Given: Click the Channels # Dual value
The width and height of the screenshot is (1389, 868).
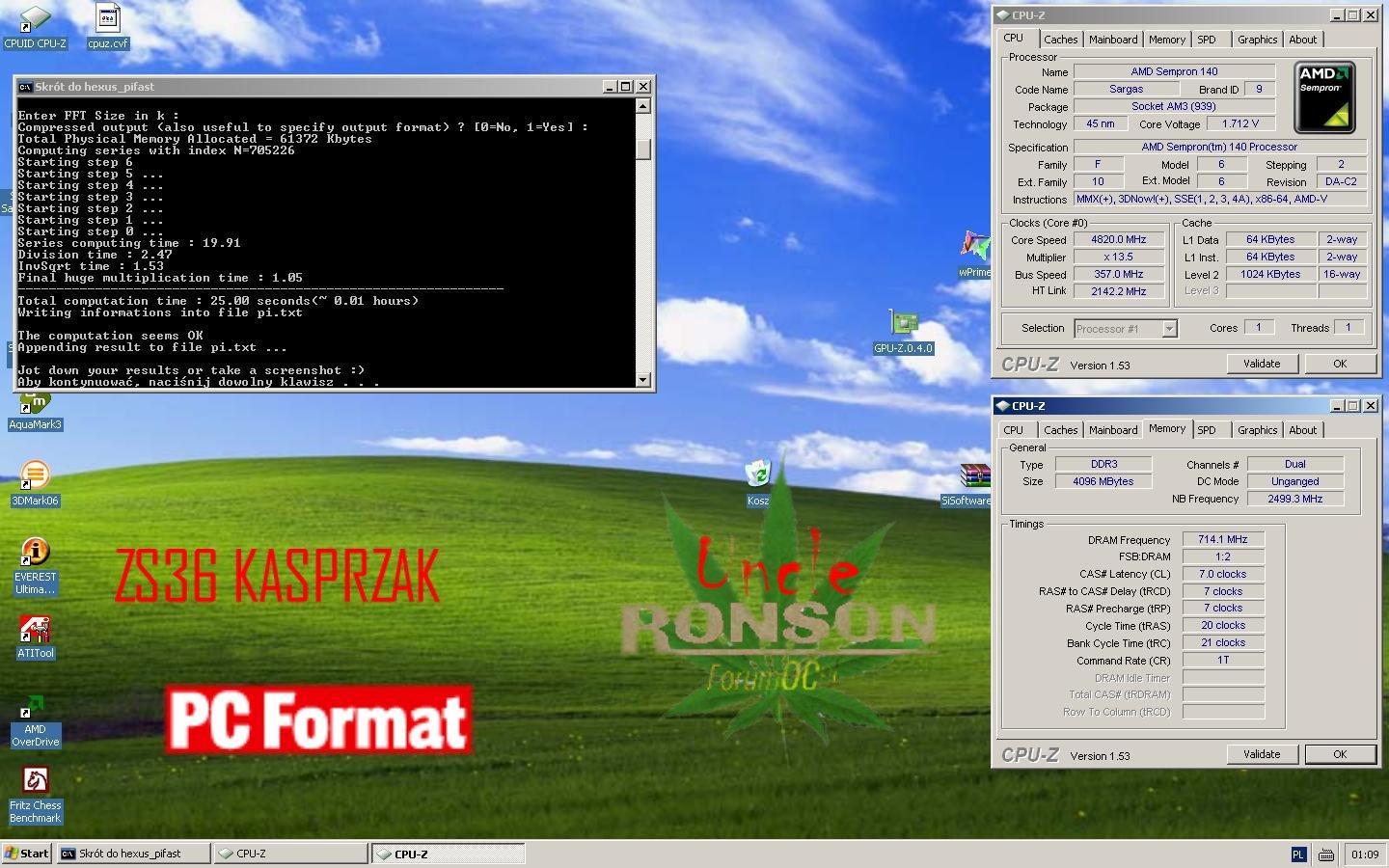Looking at the screenshot, I should (1294, 465).
